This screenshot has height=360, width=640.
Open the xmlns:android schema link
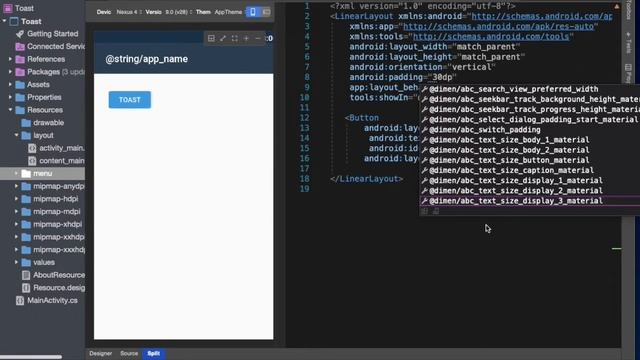point(542,16)
